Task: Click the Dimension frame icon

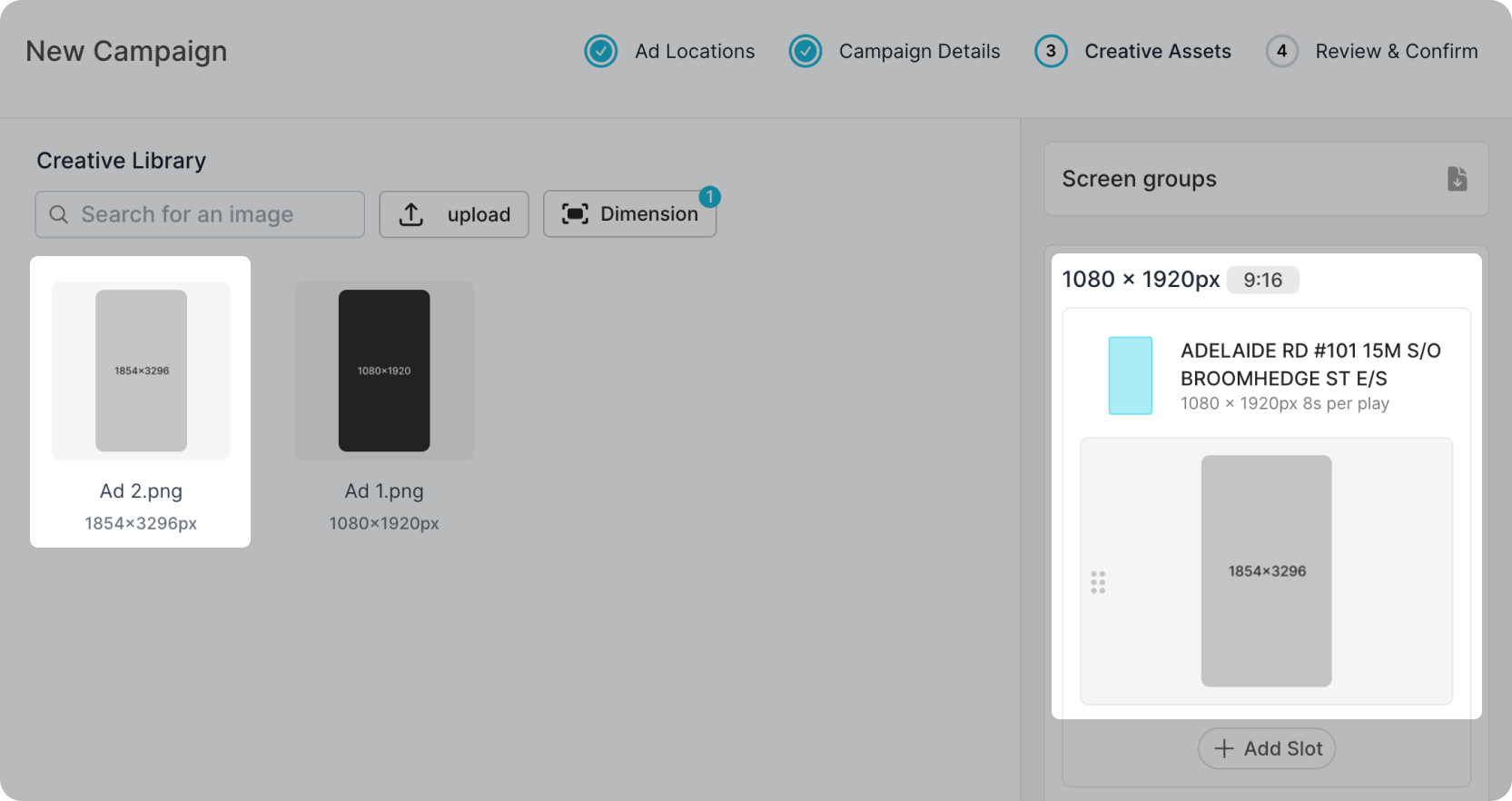Action: tap(575, 214)
